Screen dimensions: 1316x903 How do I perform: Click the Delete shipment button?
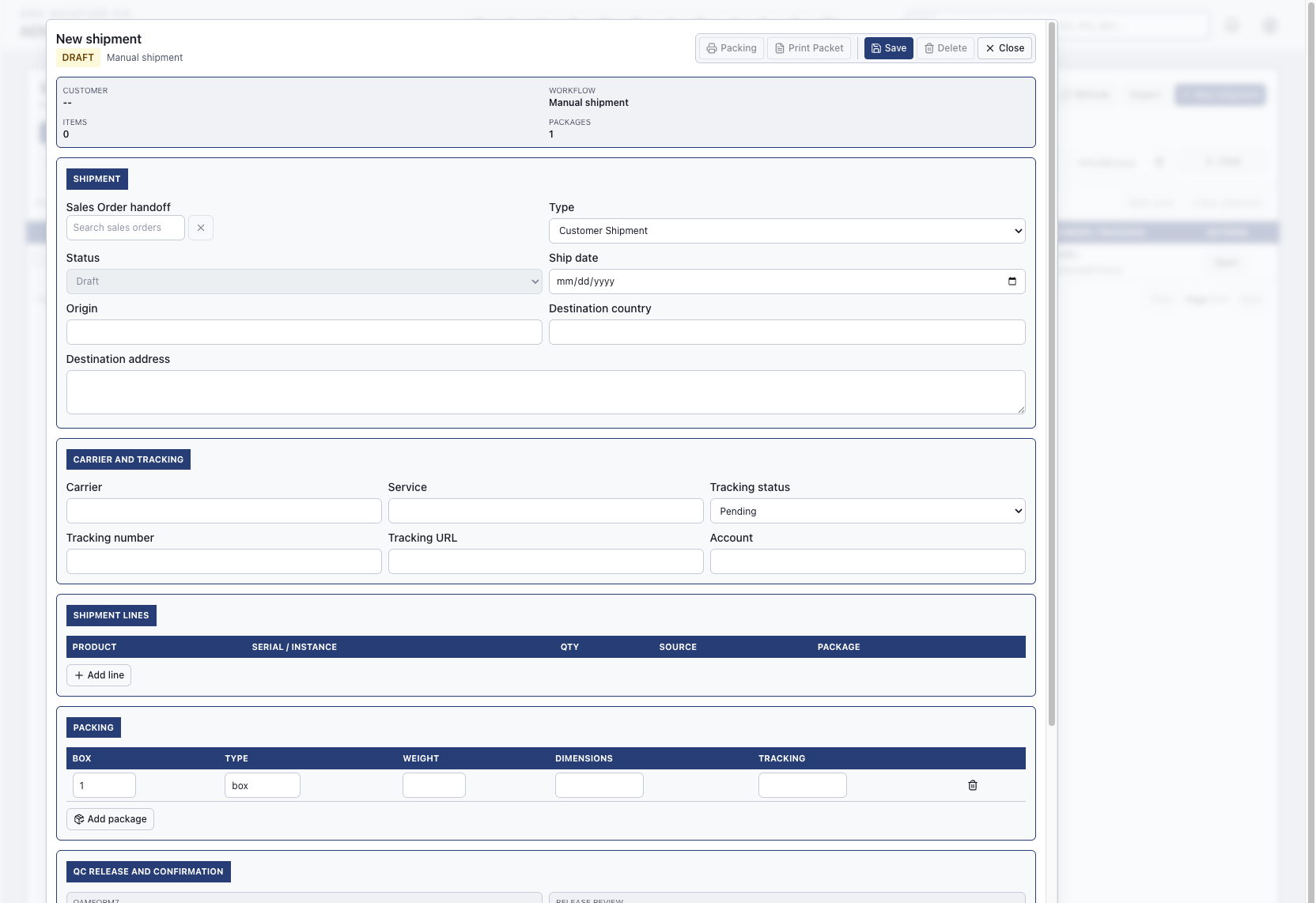(x=945, y=48)
